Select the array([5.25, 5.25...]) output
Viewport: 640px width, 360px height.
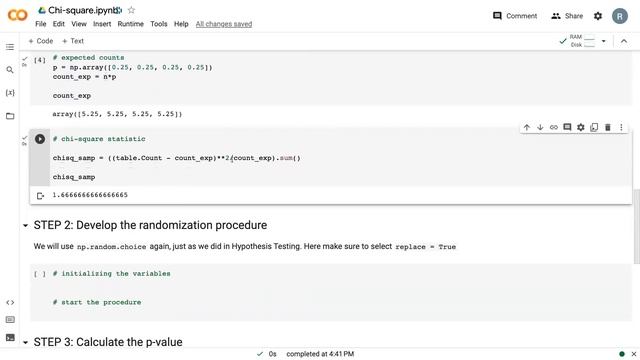117,114
